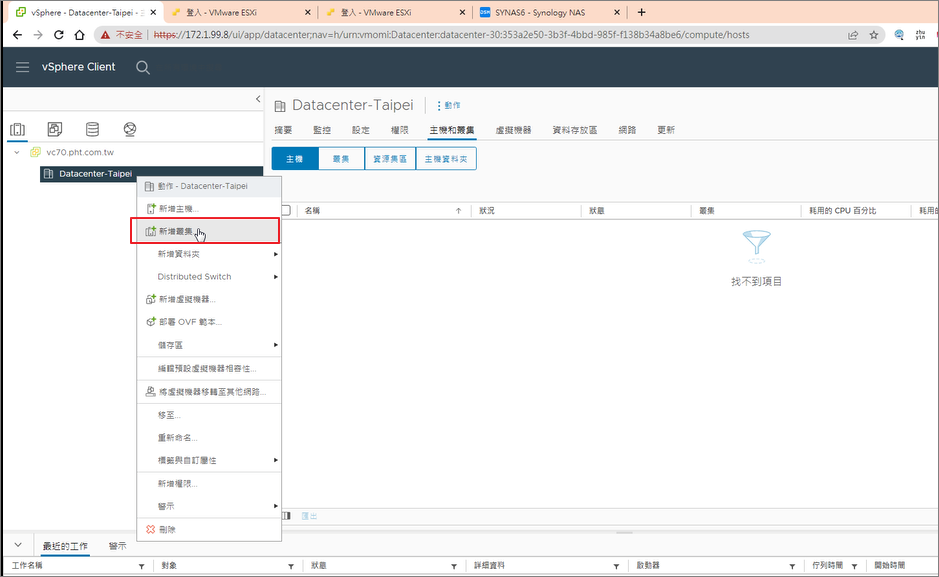The width and height of the screenshot is (939, 577).
Task: Show the 主機資料夾 sub-view button
Action: (446, 159)
